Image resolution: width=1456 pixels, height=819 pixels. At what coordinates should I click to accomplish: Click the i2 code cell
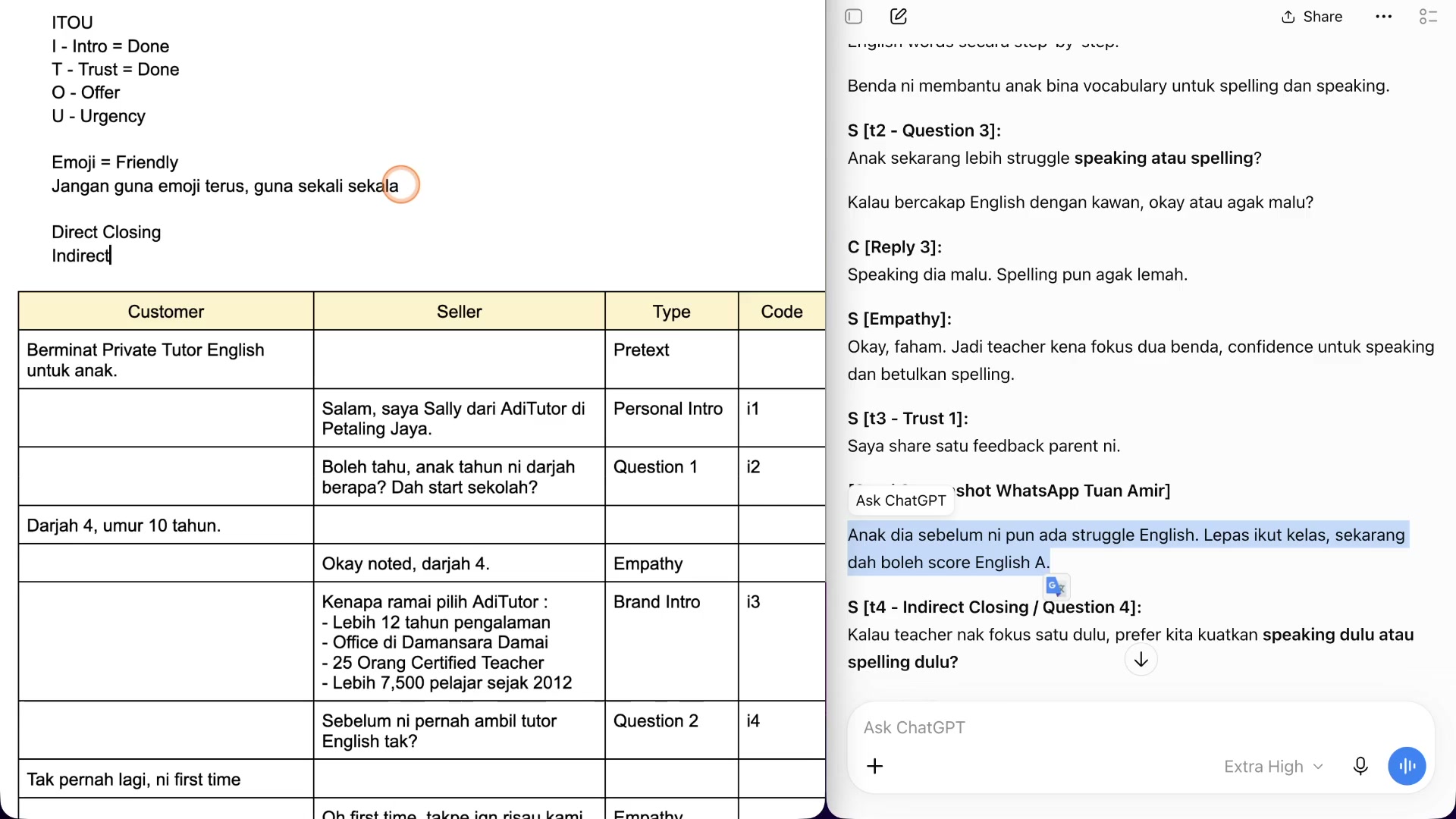[782, 476]
